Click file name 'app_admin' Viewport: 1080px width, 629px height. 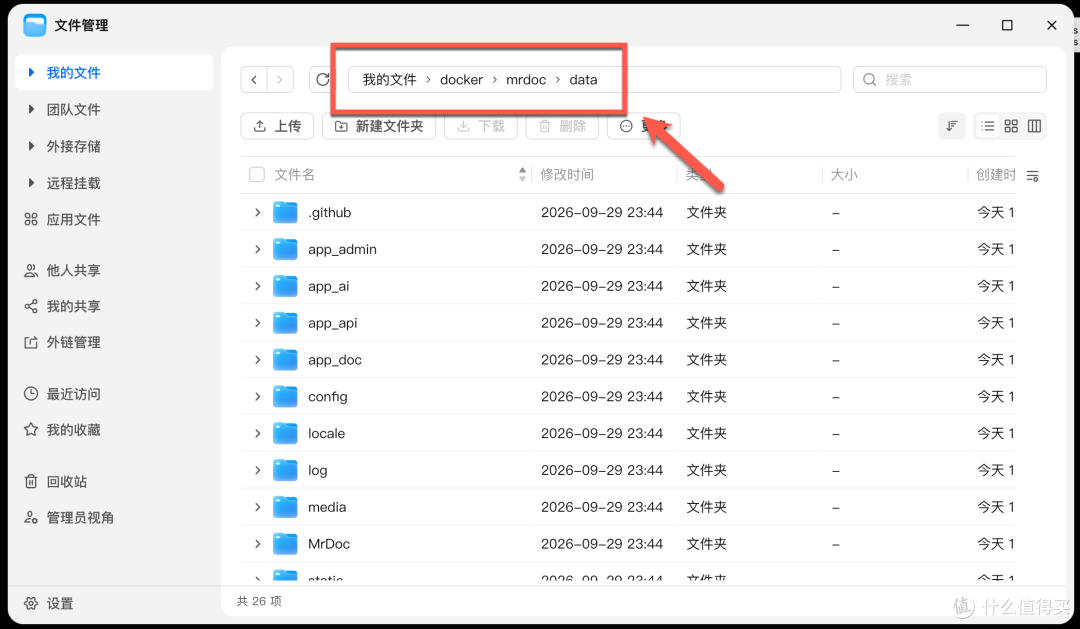342,249
